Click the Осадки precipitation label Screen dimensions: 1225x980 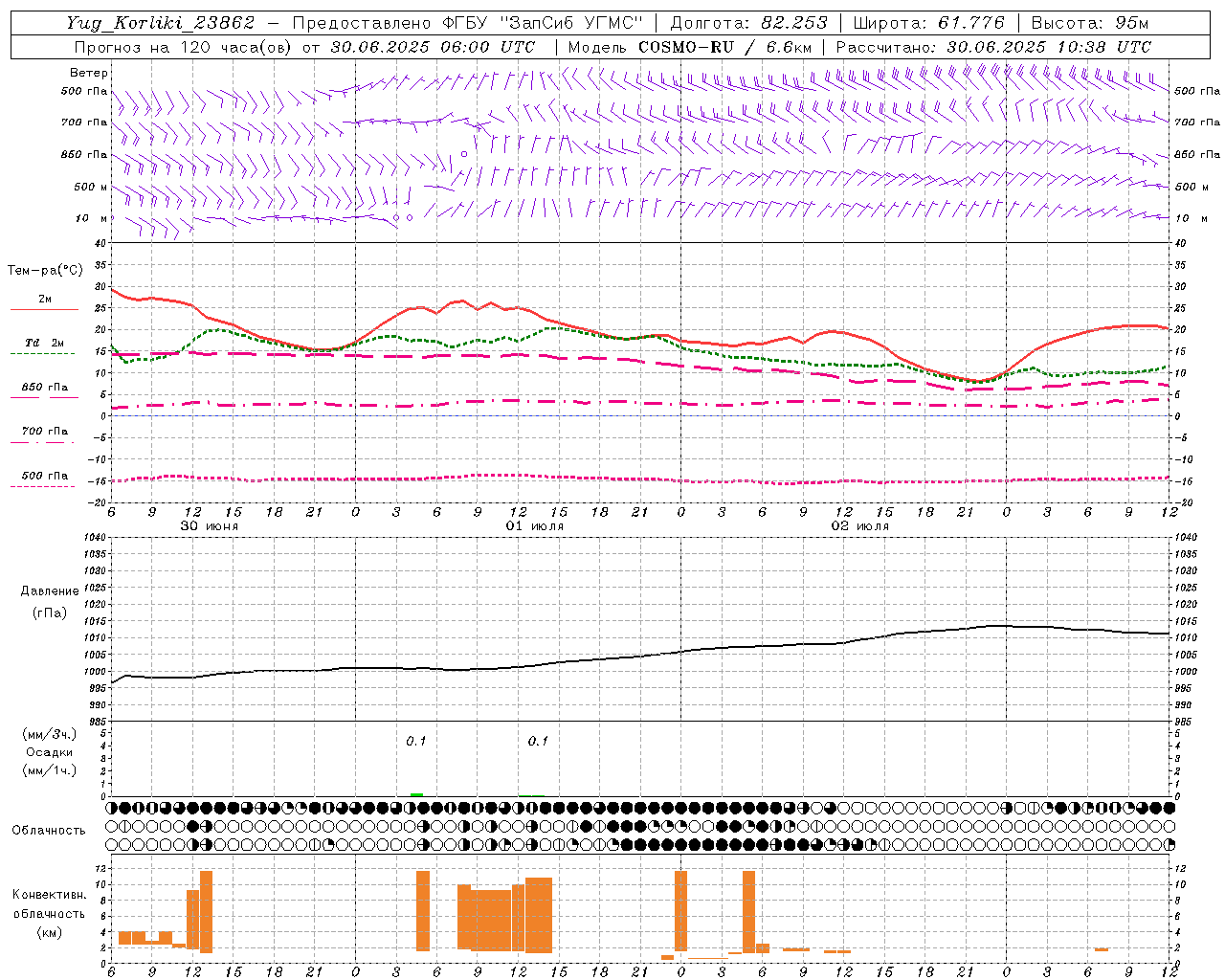pyautogui.click(x=50, y=752)
